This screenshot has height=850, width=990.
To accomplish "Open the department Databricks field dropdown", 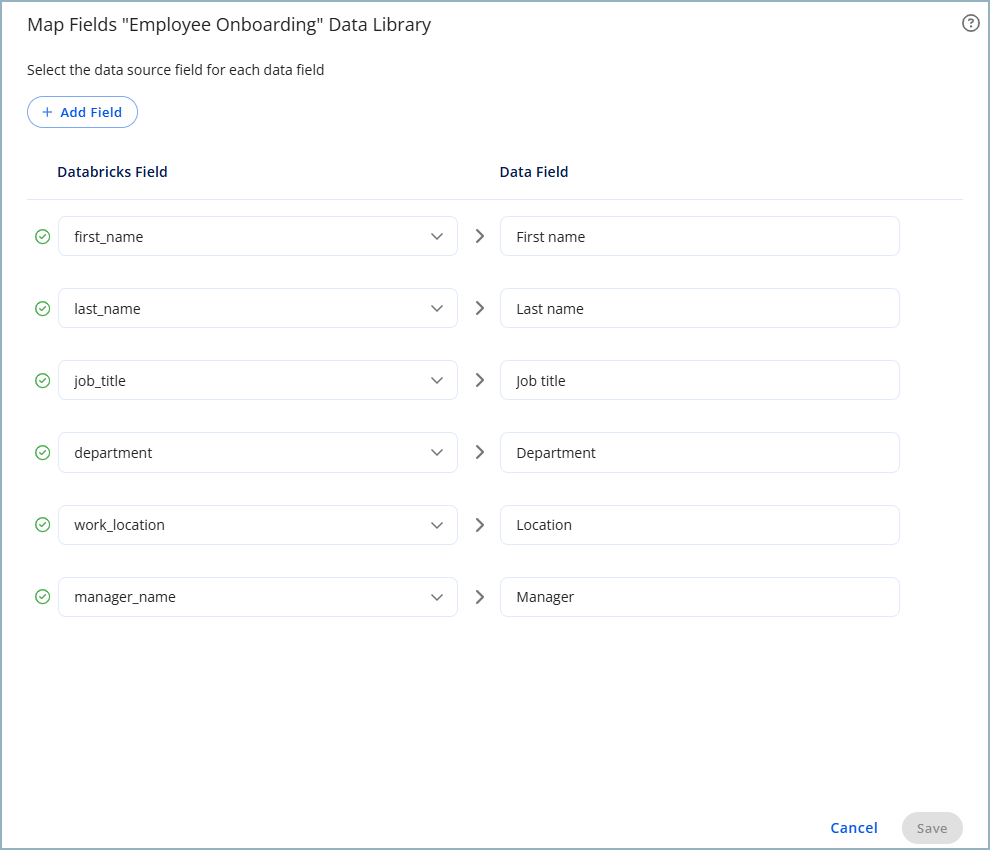I will click(436, 453).
